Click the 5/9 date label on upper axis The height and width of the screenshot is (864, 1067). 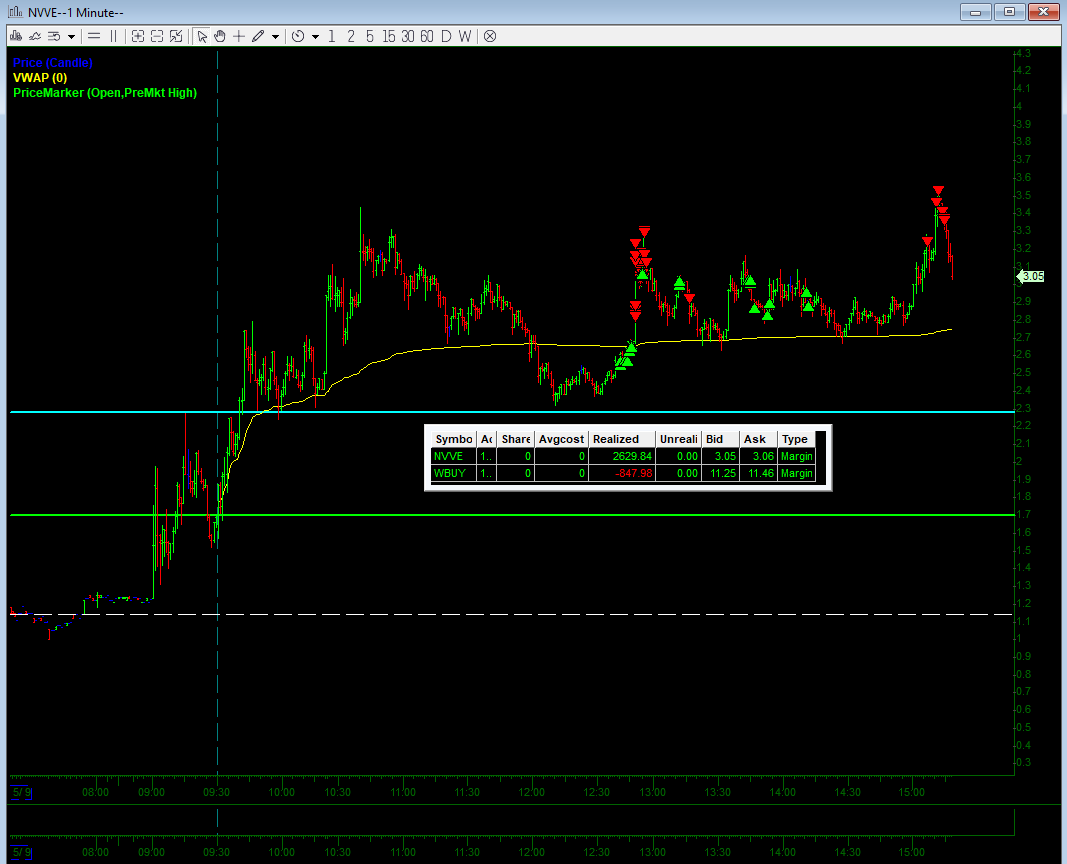(x=22, y=793)
